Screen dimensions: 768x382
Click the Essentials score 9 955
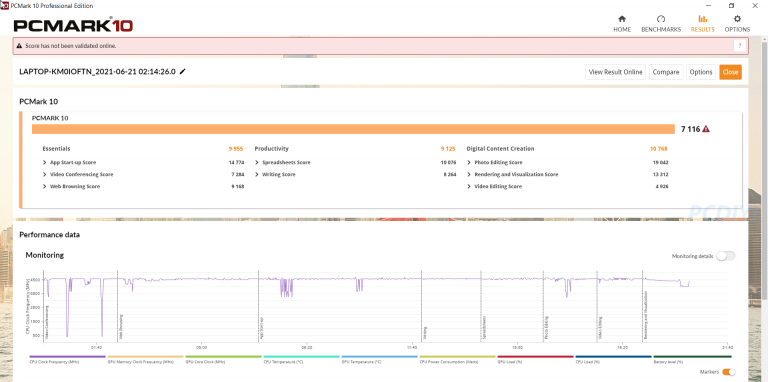tap(236, 148)
